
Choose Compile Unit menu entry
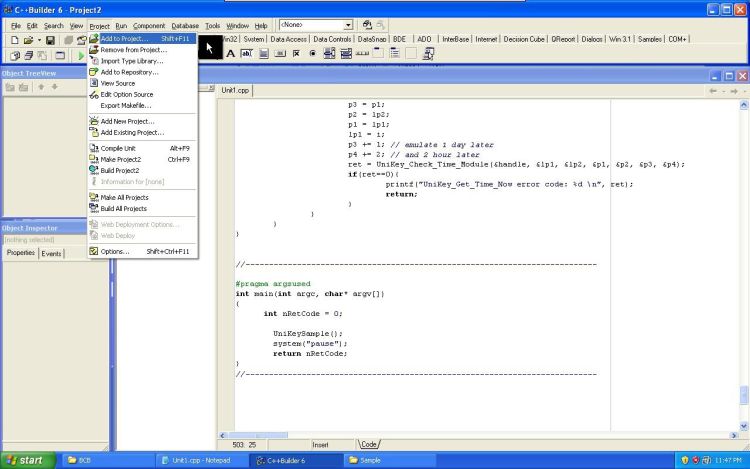point(143,148)
